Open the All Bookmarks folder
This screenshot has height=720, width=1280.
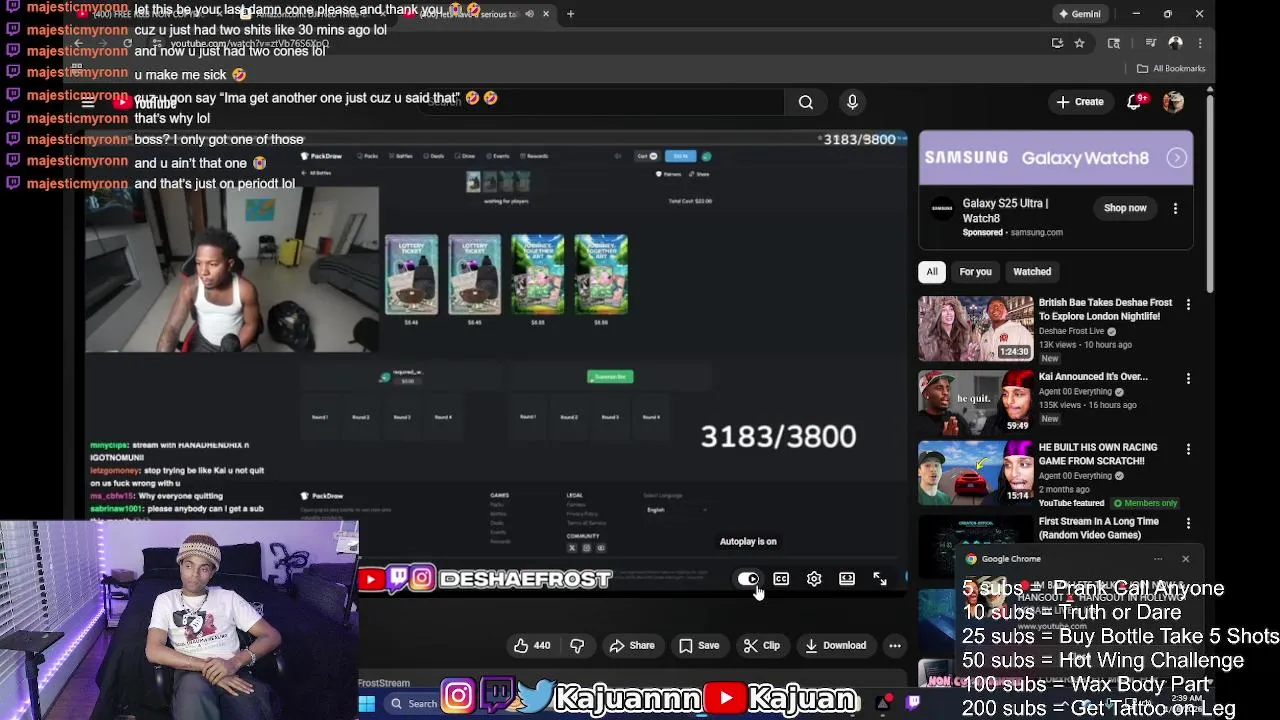click(1171, 68)
